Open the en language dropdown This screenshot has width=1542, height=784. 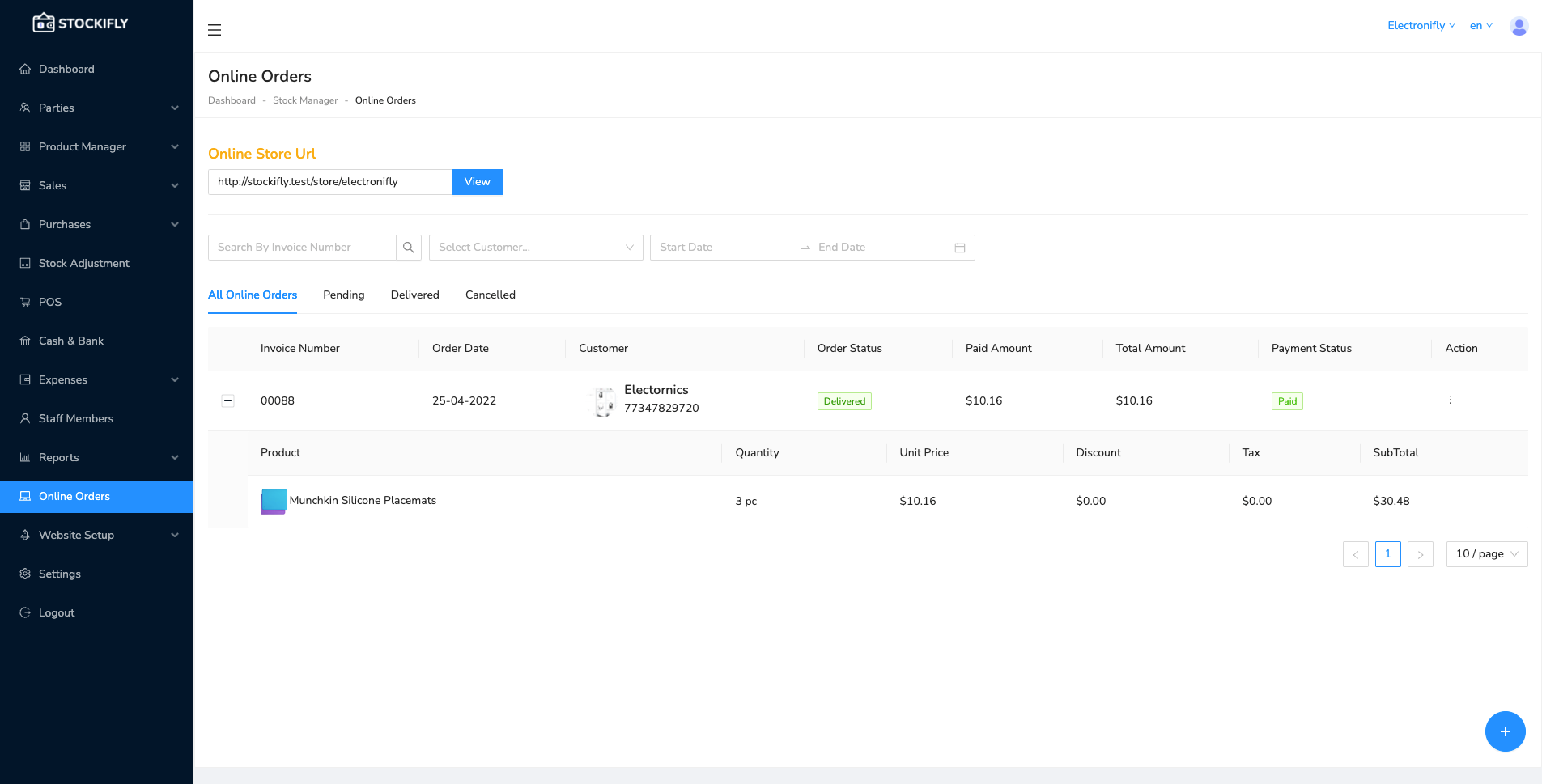click(x=1480, y=26)
